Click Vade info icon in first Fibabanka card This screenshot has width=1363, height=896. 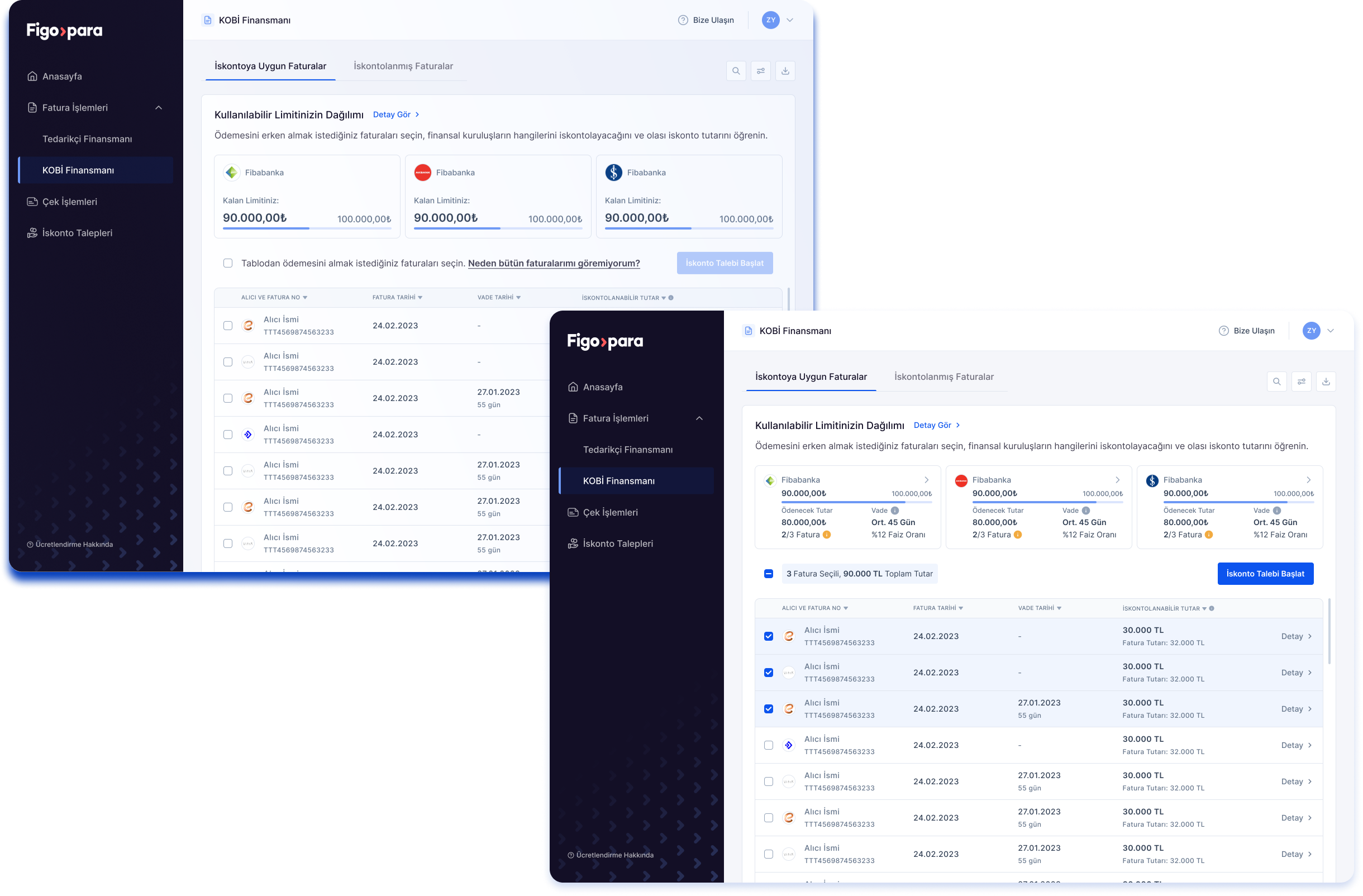pyautogui.click(x=894, y=511)
